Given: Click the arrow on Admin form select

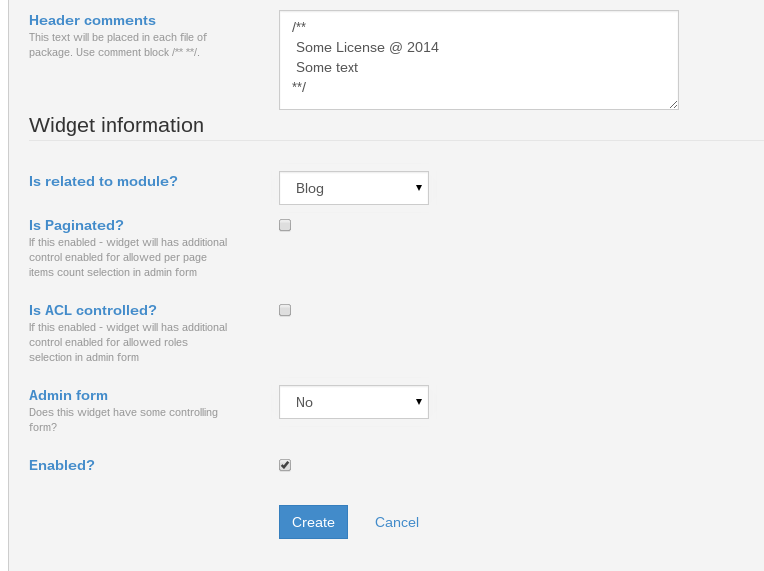Looking at the screenshot, I should tap(419, 401).
